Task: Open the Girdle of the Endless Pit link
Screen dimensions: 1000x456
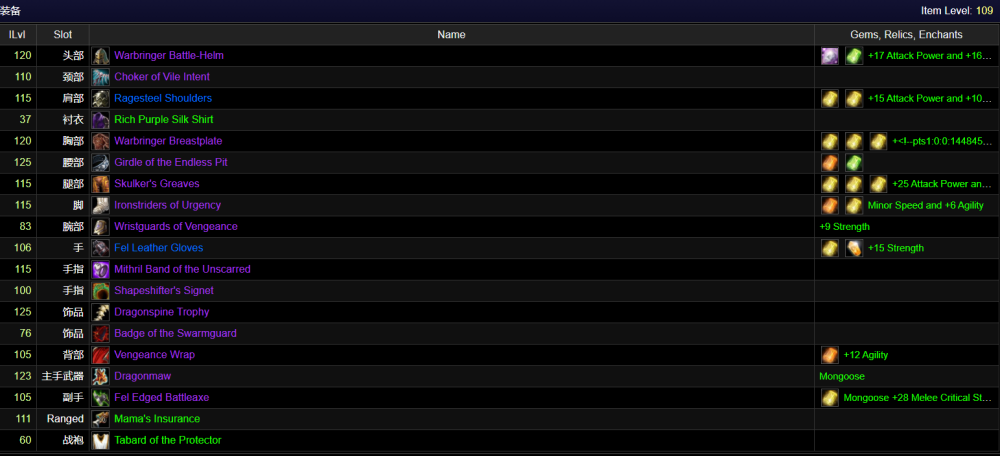Action: pyautogui.click(x=171, y=162)
